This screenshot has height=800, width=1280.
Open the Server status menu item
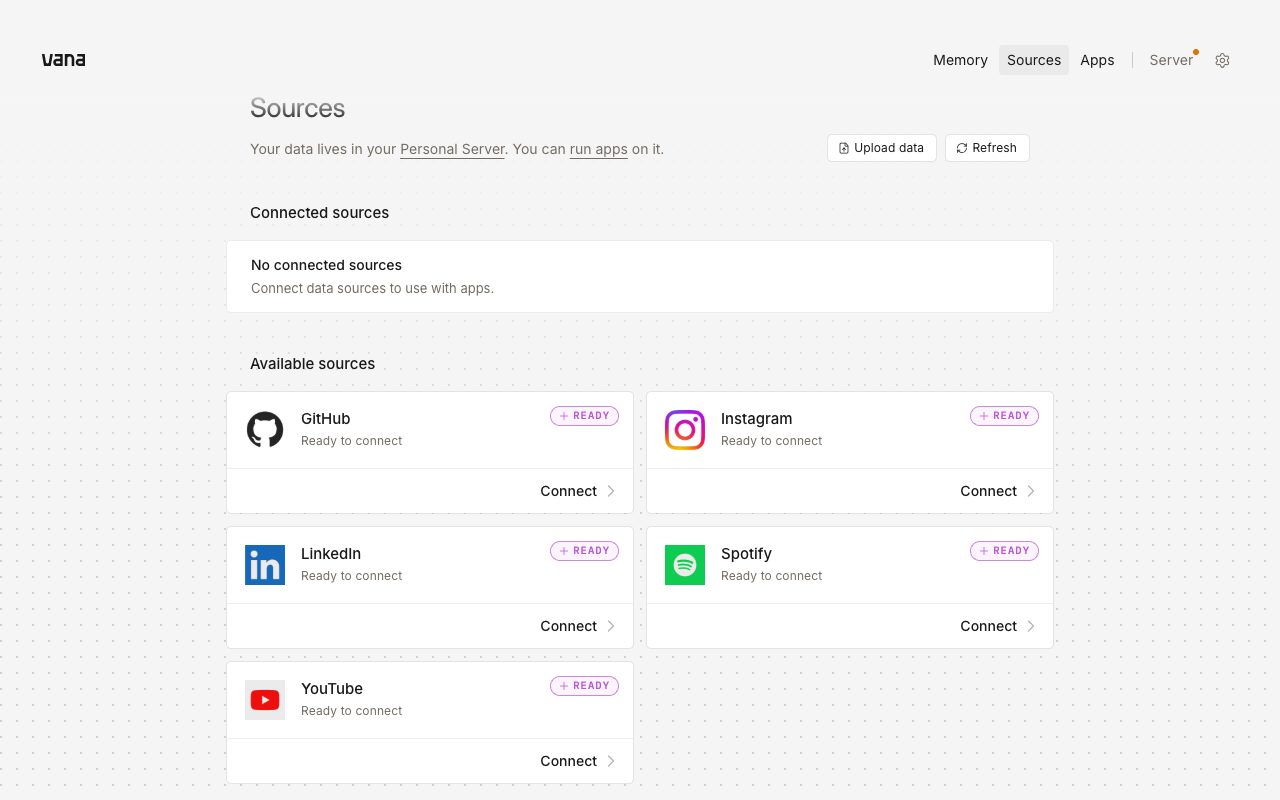click(x=1172, y=60)
